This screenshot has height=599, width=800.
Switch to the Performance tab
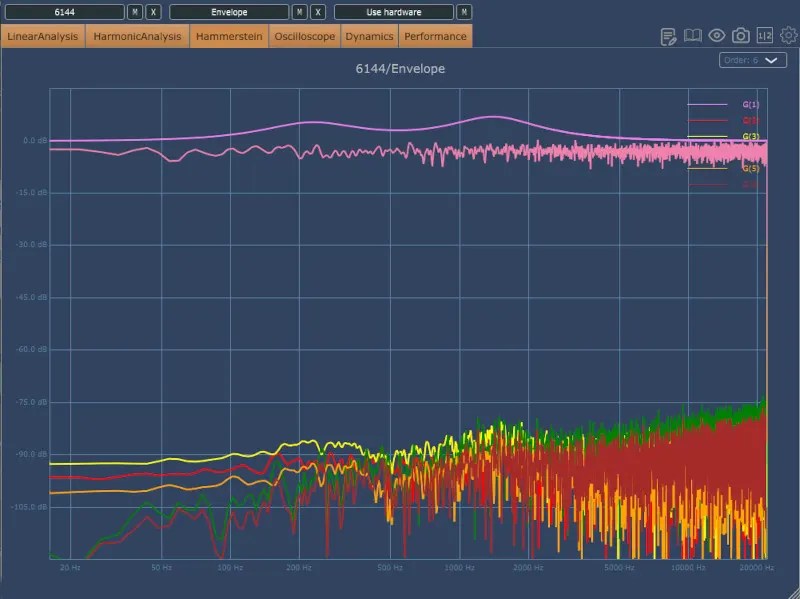[x=435, y=35]
